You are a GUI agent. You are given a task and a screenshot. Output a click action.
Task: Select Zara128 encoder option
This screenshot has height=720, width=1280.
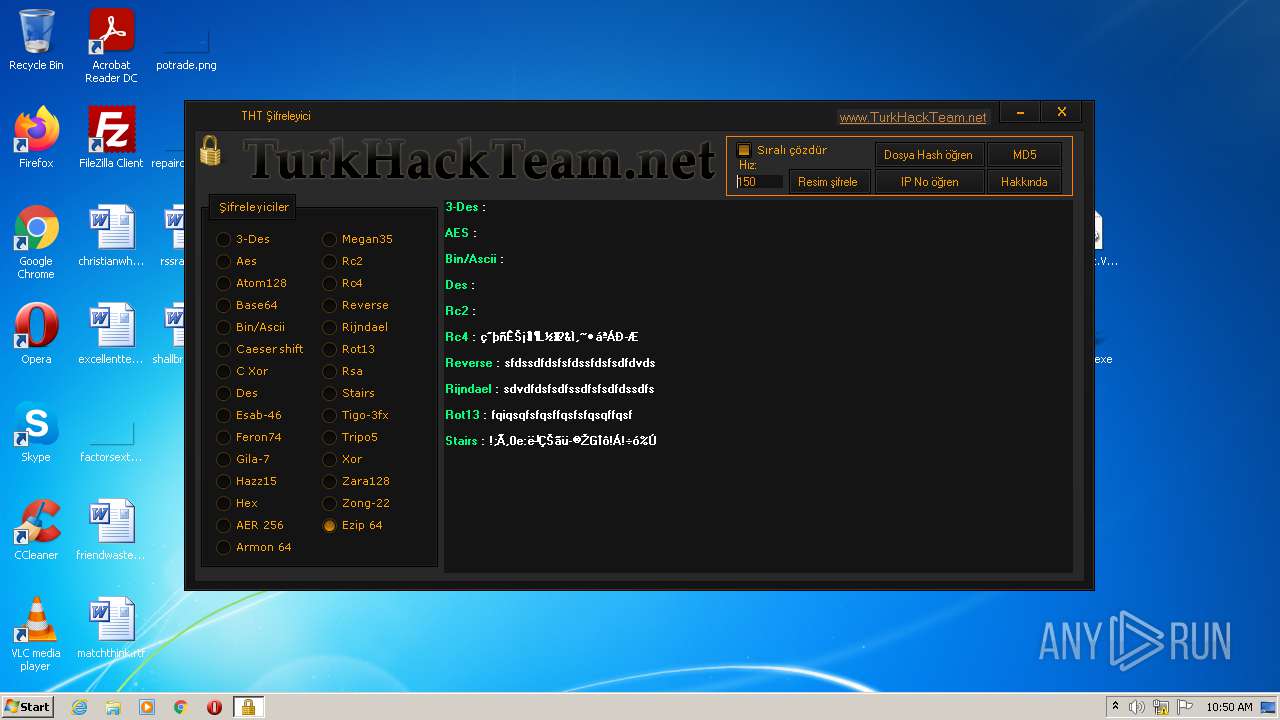[x=329, y=481]
